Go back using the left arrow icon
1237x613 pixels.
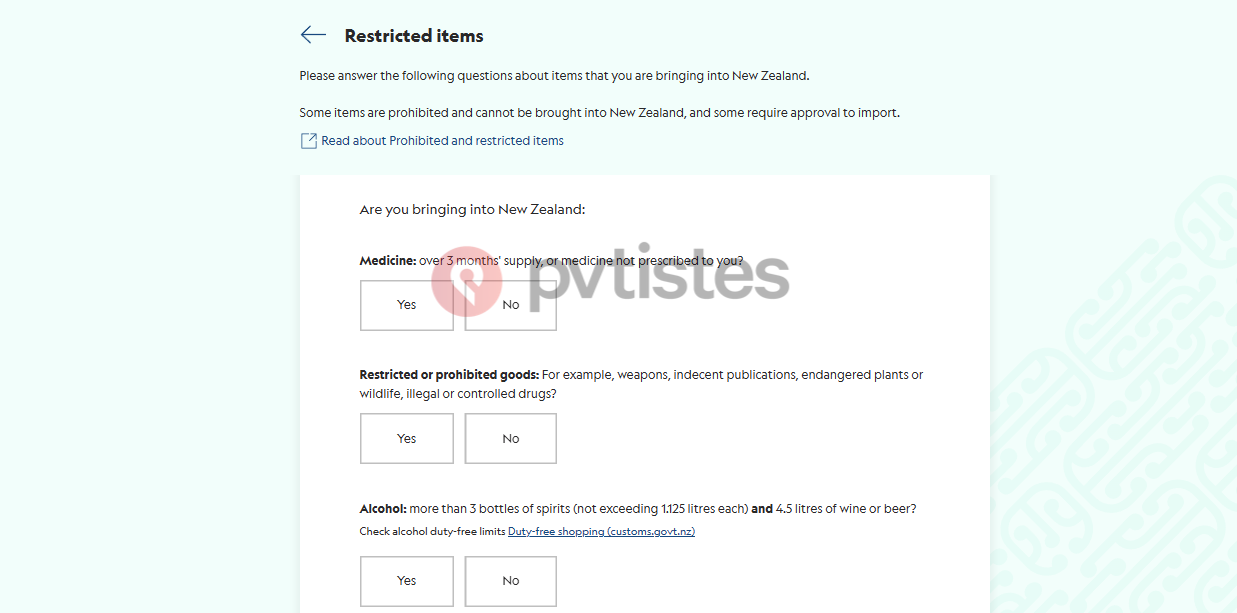click(x=313, y=35)
